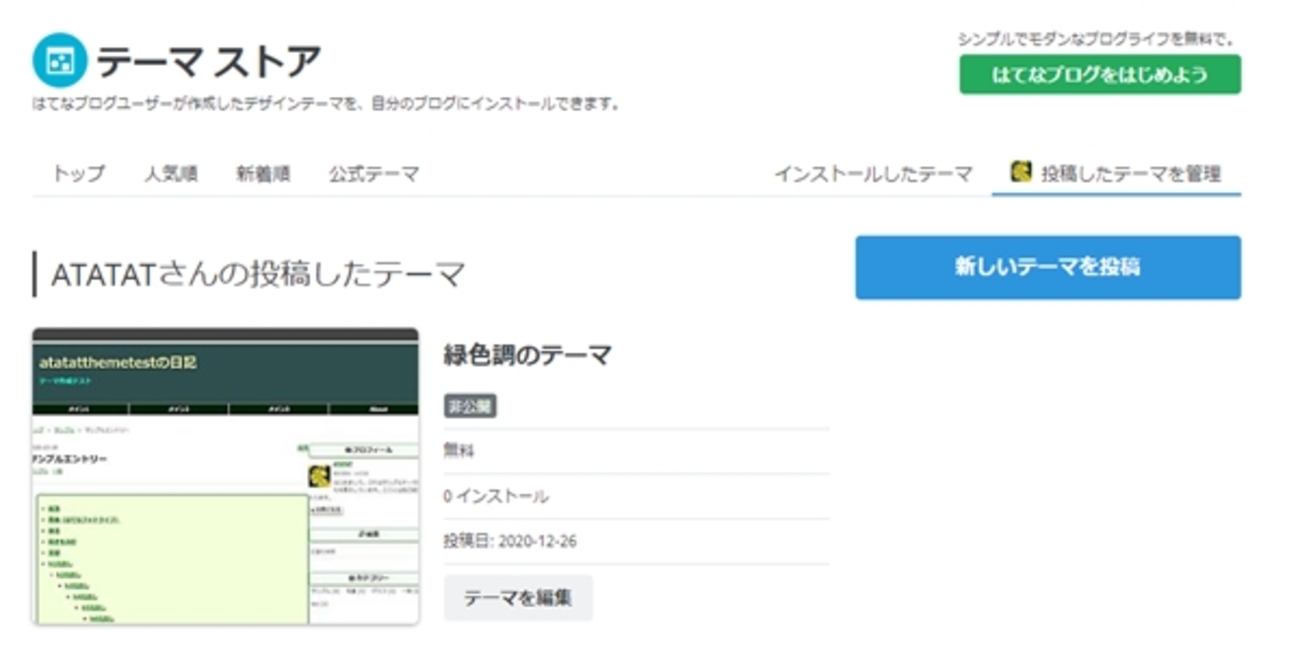Click the テーマ ストア heading link
The height and width of the screenshot is (663, 1300).
(209, 62)
